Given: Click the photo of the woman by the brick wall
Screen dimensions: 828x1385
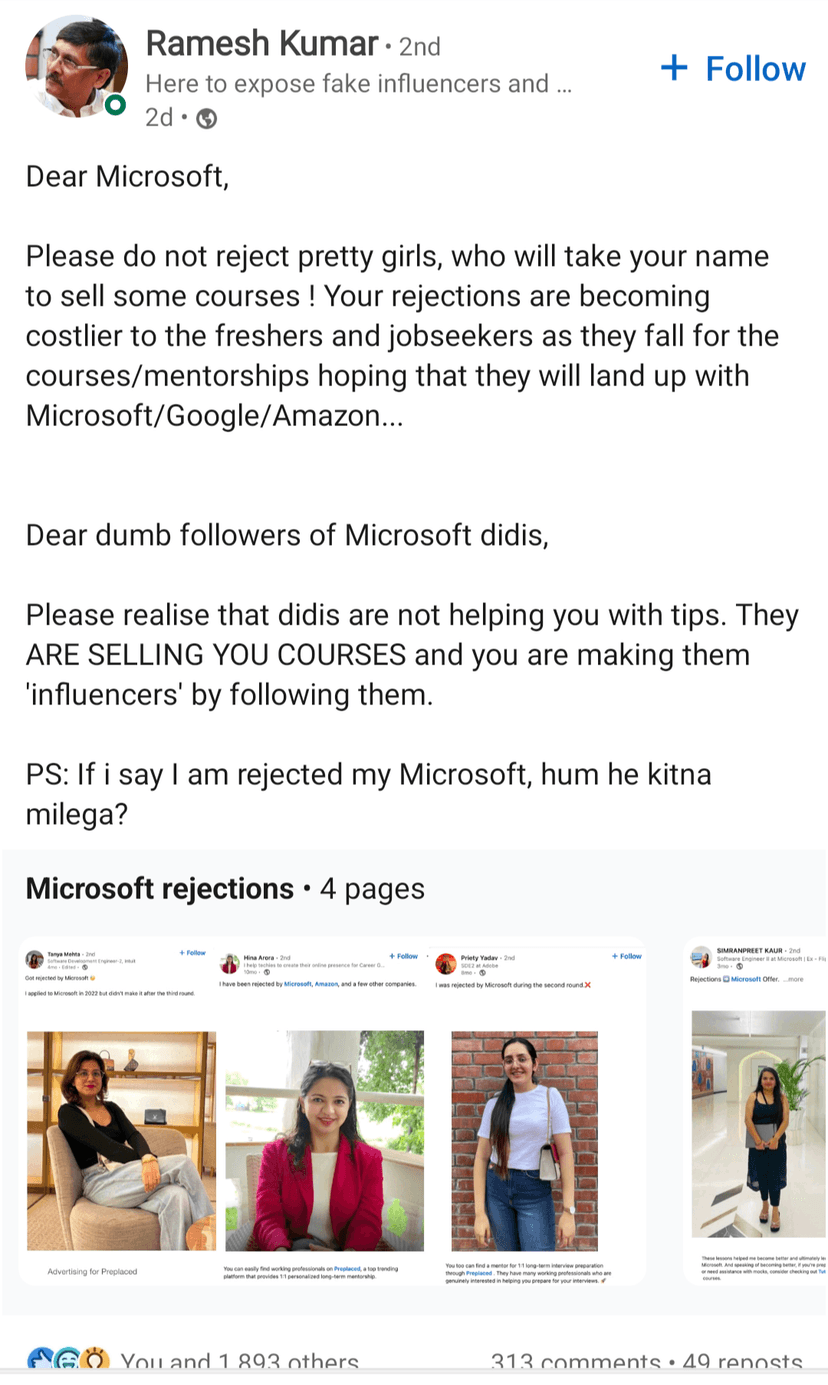Looking at the screenshot, I should tap(524, 1140).
